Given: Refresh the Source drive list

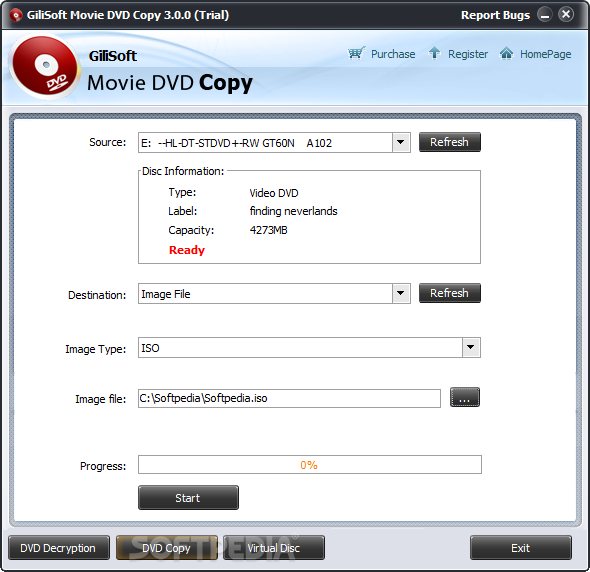Looking at the screenshot, I should tap(450, 142).
